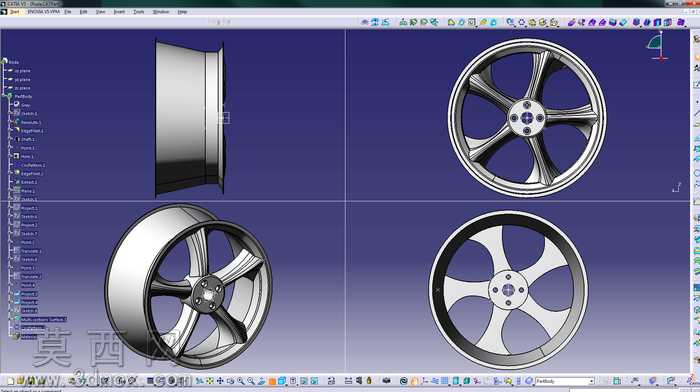Click the orange Create Multi-View icon

tap(272, 381)
